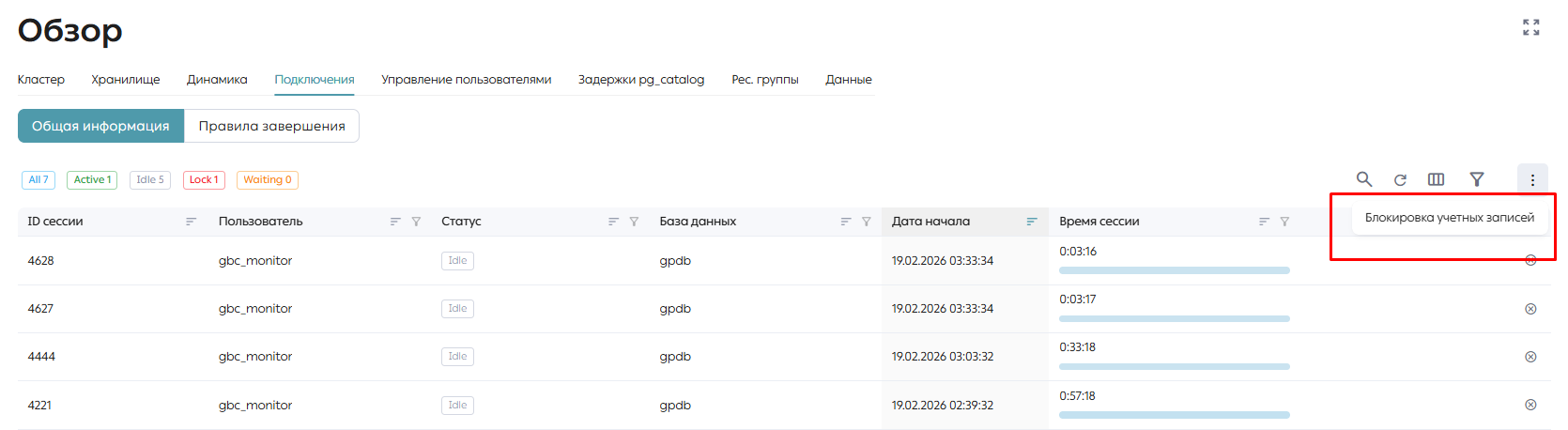The height and width of the screenshot is (430, 1568).
Task: Filter sessions by Active 1 tag
Action: tap(92, 179)
